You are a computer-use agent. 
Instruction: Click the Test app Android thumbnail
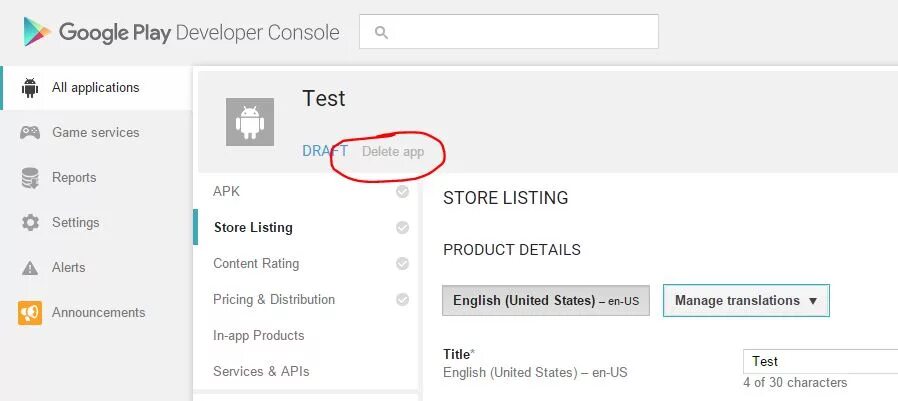point(249,122)
